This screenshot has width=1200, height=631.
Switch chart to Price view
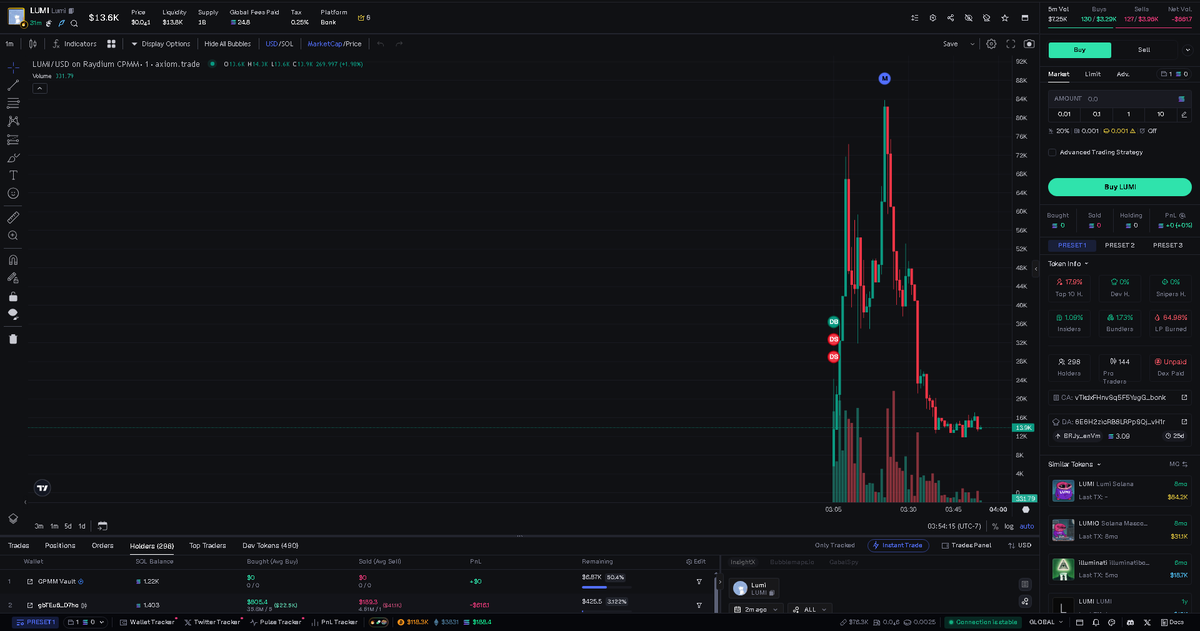[x=353, y=44]
